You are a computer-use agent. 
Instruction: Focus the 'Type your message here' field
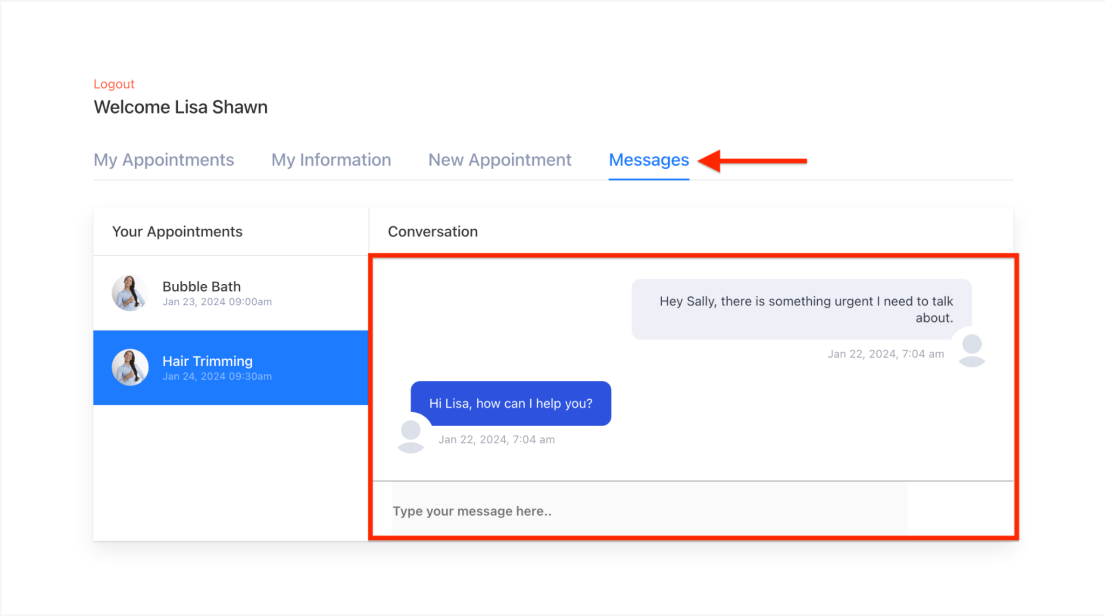tap(649, 511)
